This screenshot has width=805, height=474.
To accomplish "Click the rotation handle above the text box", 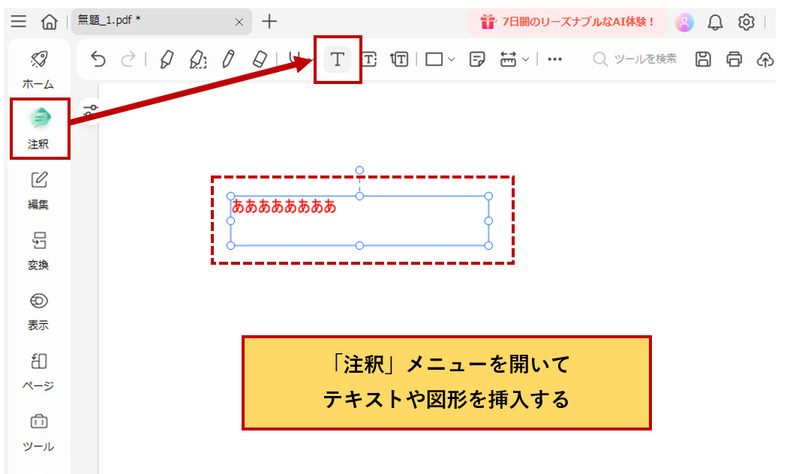I will click(359, 170).
